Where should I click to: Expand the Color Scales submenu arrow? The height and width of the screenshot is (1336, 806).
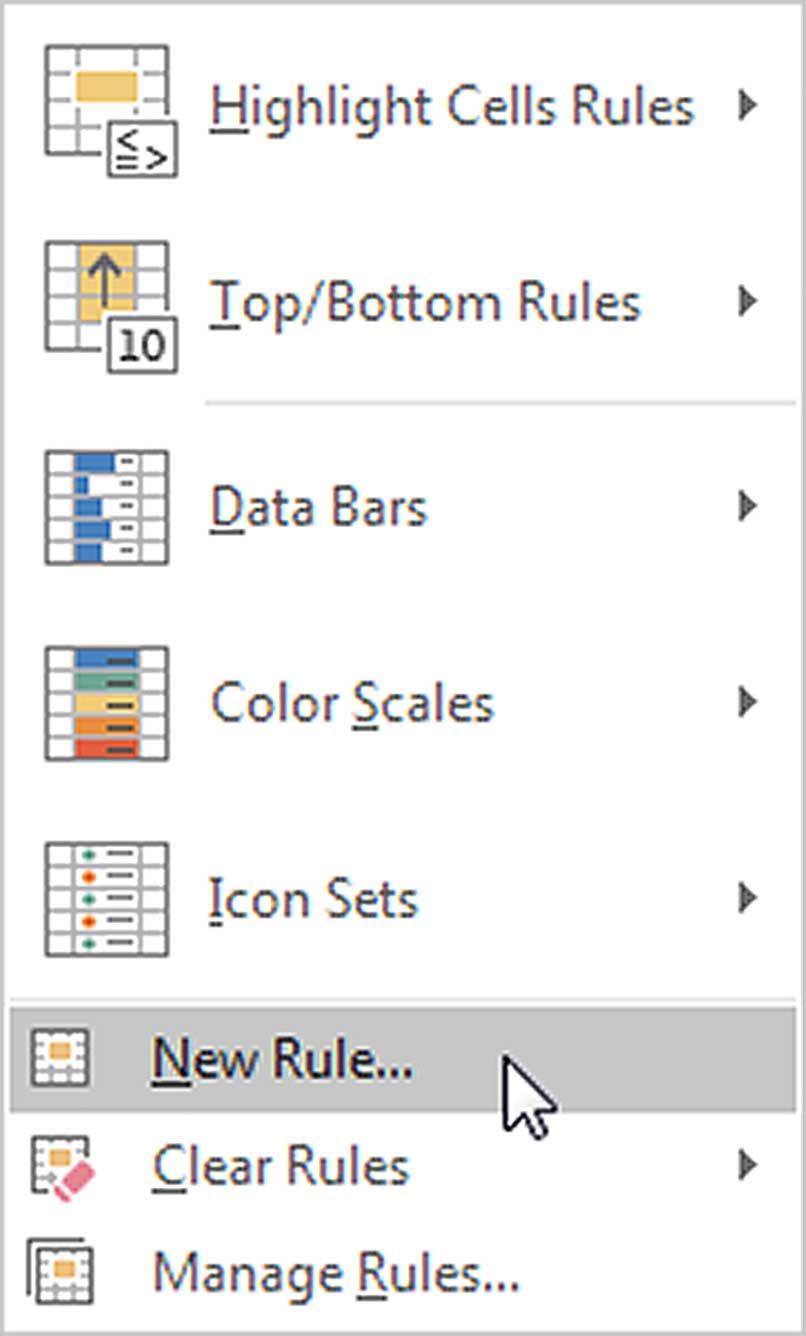coord(746,703)
